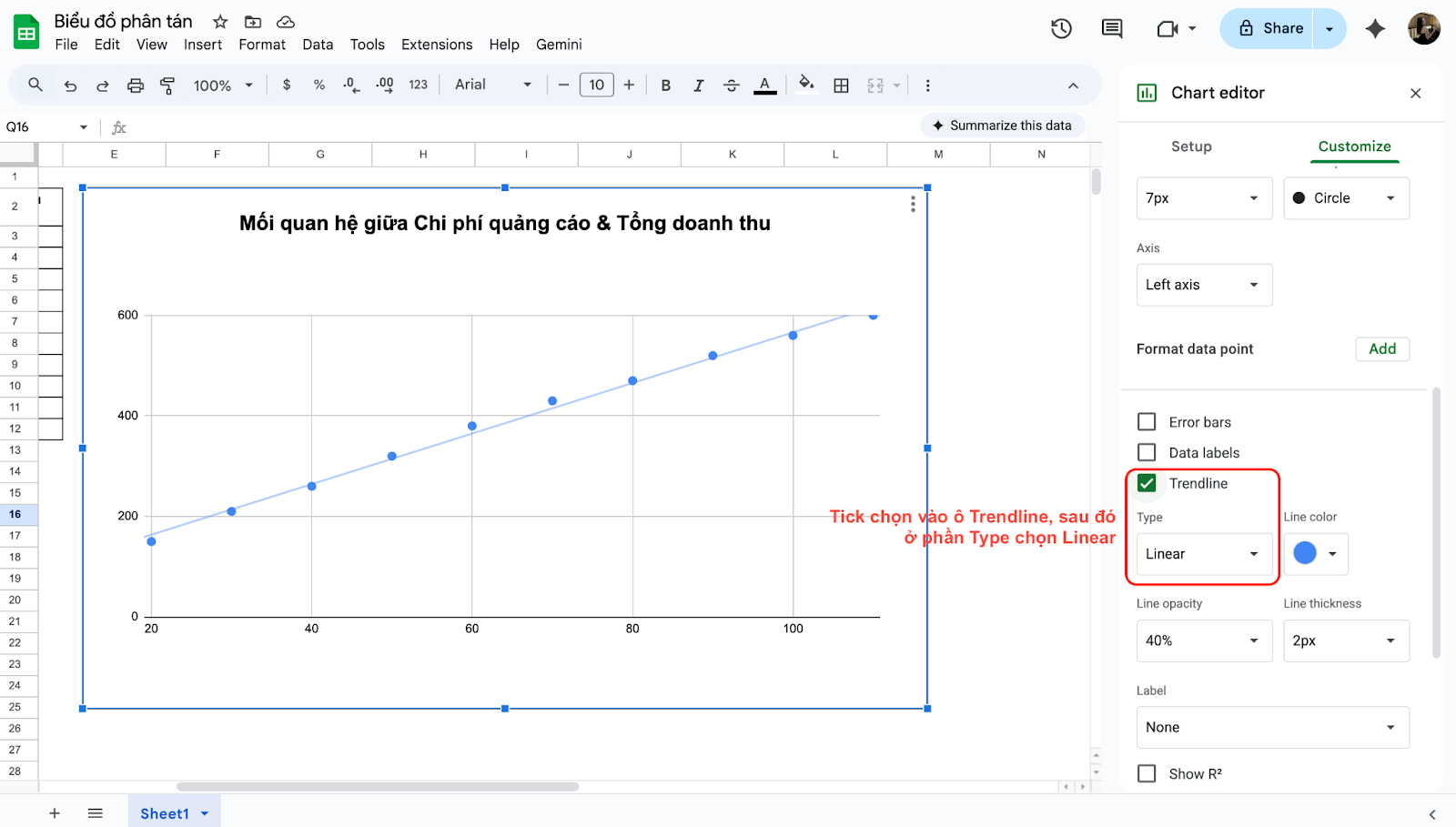Expand the Line opacity 40% dropdown
Screen dimensions: 1456x827
pyautogui.click(x=1203, y=640)
